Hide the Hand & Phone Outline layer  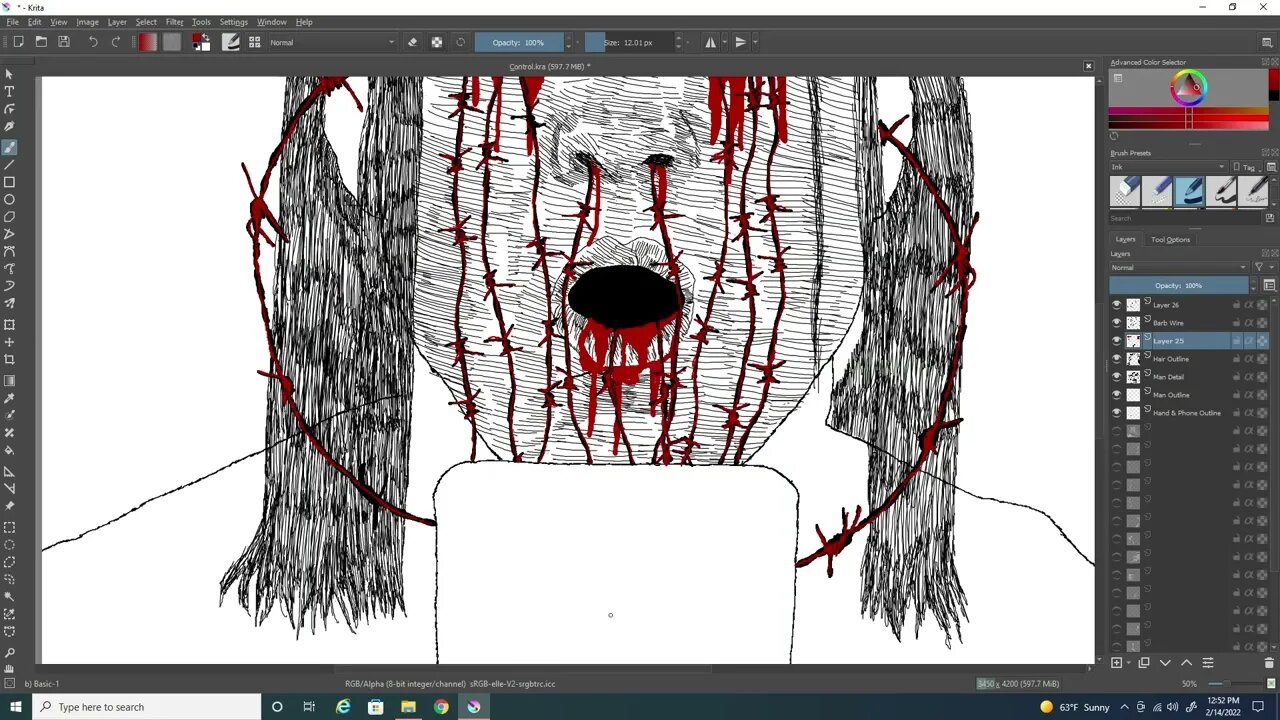(x=1117, y=413)
